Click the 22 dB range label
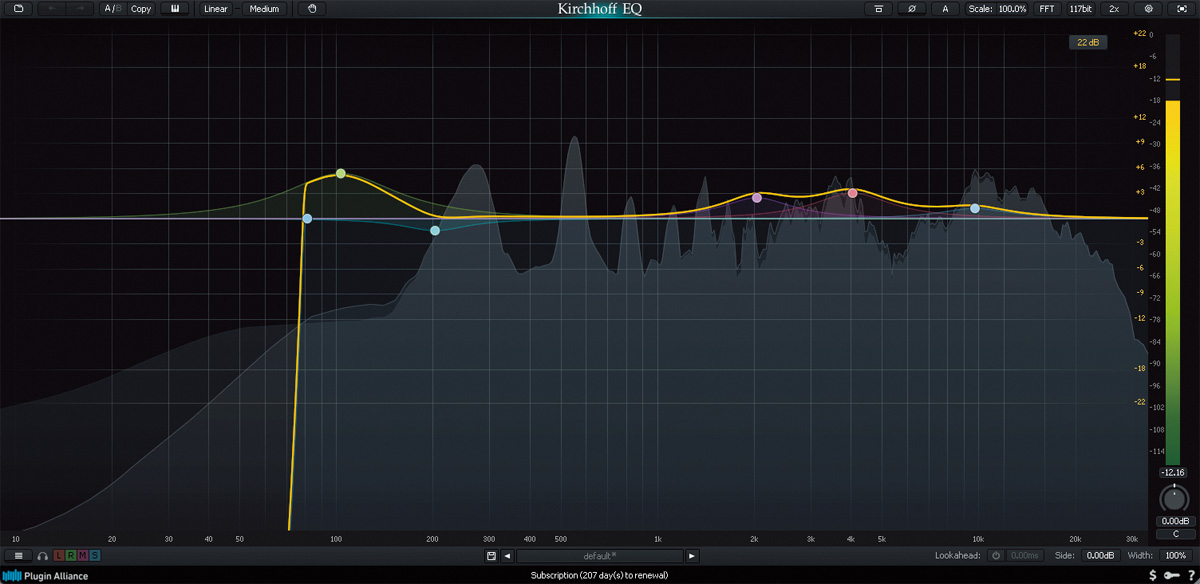The height and width of the screenshot is (584, 1200). pos(1087,42)
